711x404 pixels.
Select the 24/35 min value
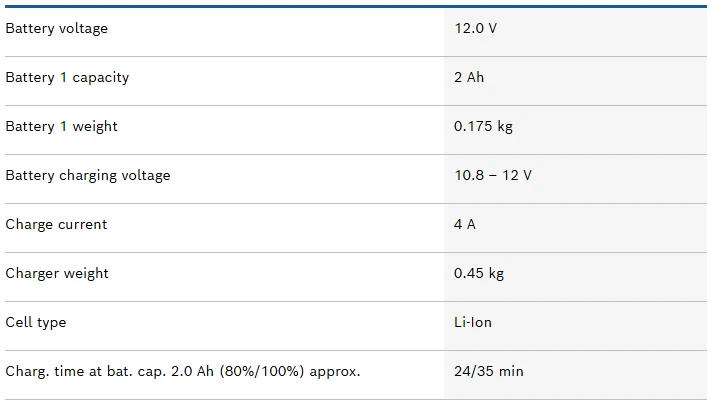click(489, 371)
